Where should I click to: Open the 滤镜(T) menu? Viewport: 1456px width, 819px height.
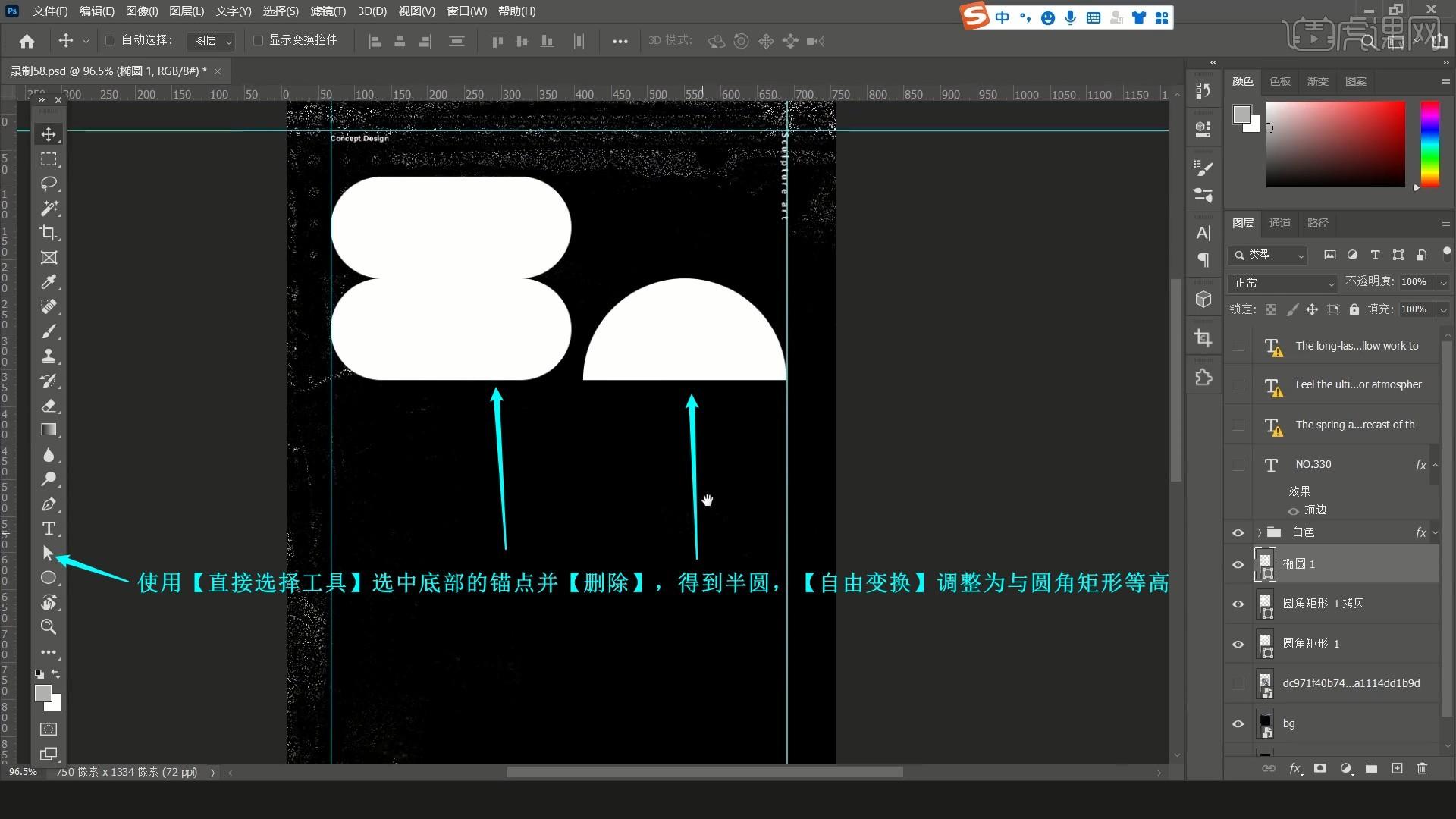coord(328,11)
